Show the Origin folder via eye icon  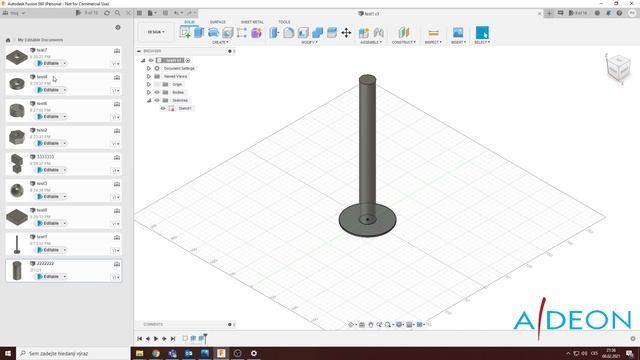[157, 84]
